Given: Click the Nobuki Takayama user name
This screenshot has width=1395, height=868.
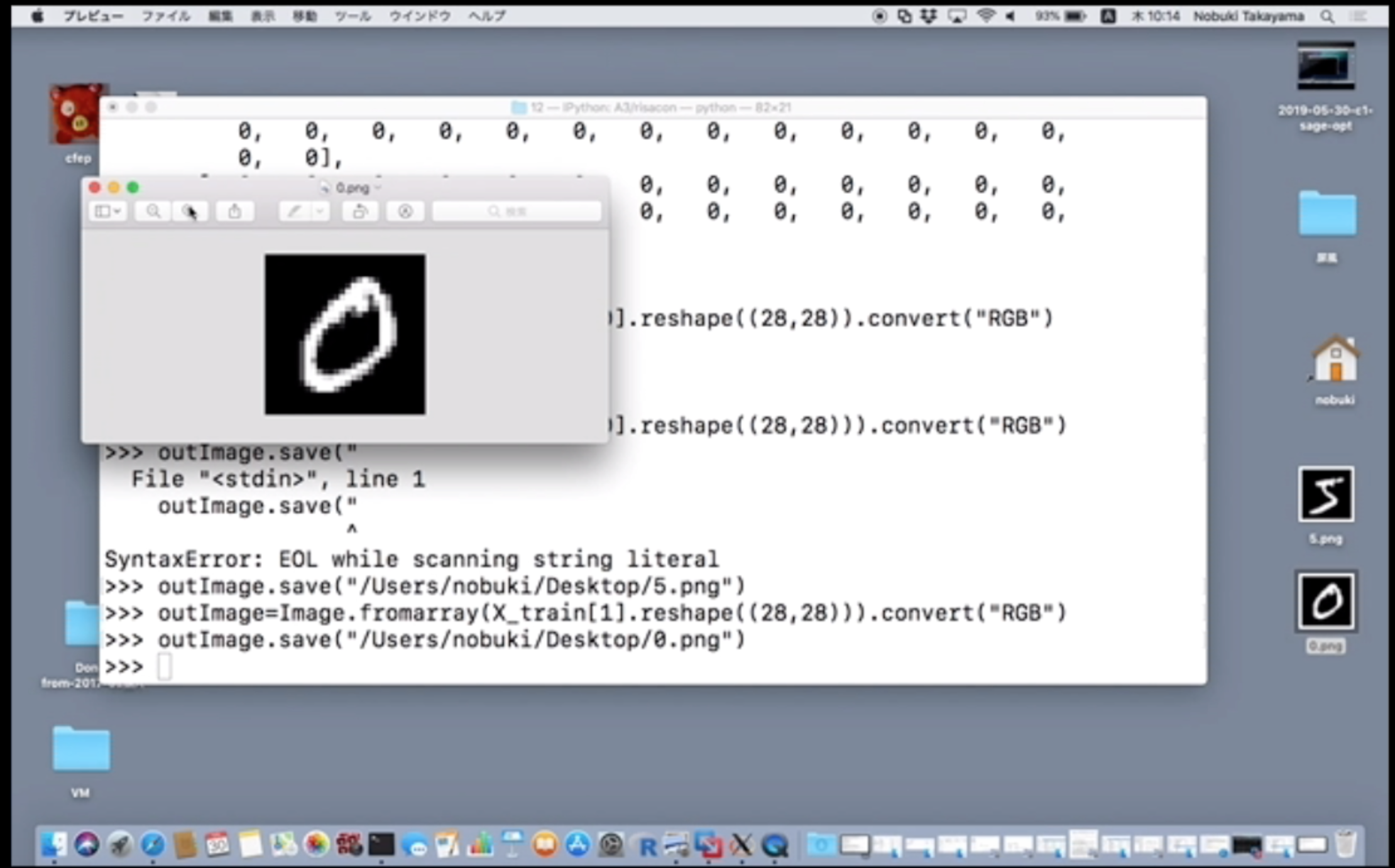Looking at the screenshot, I should click(1249, 16).
